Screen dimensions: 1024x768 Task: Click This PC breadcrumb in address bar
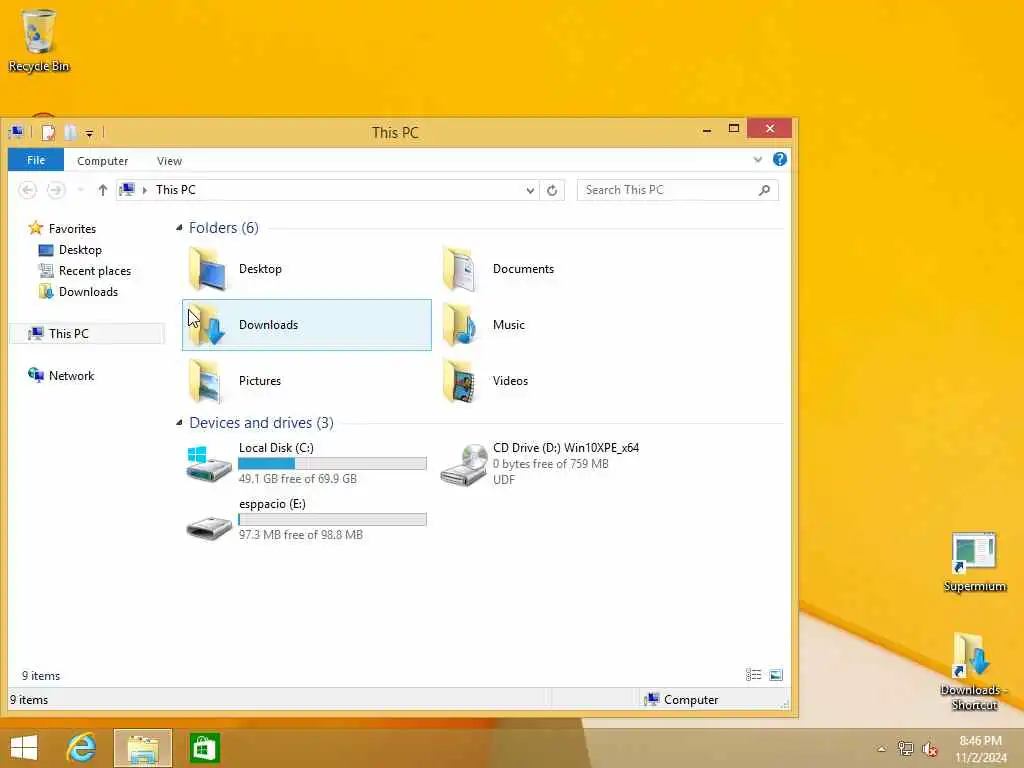(x=176, y=189)
